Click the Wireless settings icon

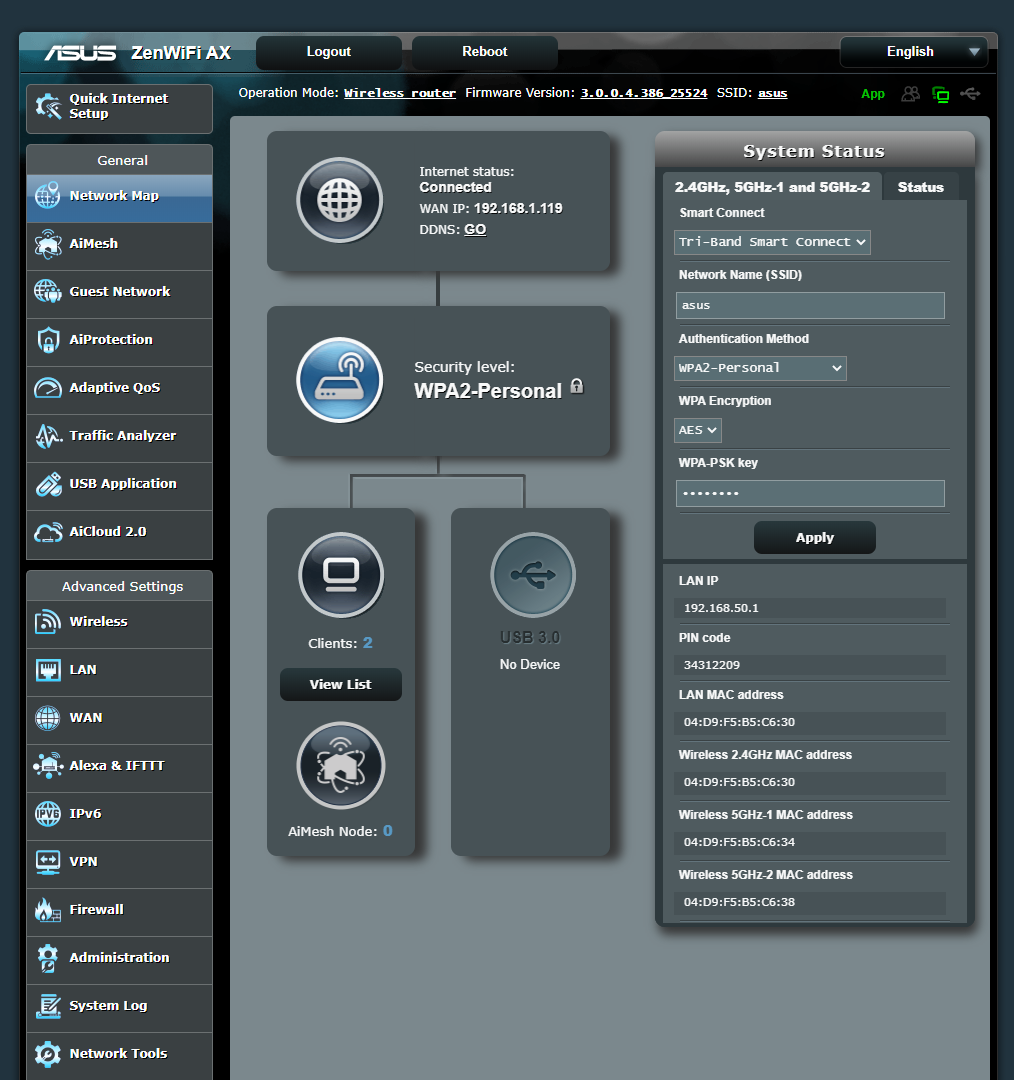tap(48, 621)
